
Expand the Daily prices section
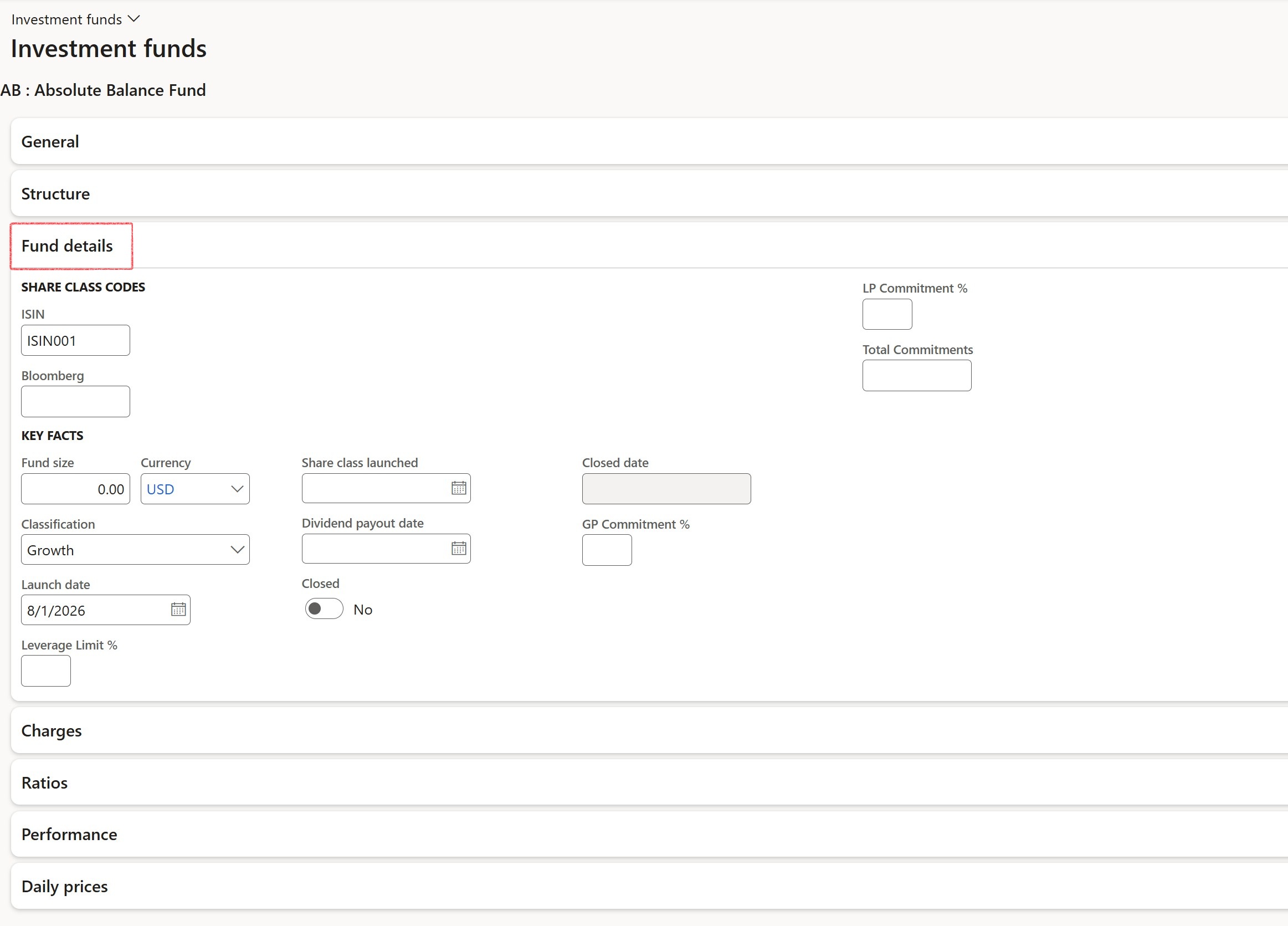649,886
